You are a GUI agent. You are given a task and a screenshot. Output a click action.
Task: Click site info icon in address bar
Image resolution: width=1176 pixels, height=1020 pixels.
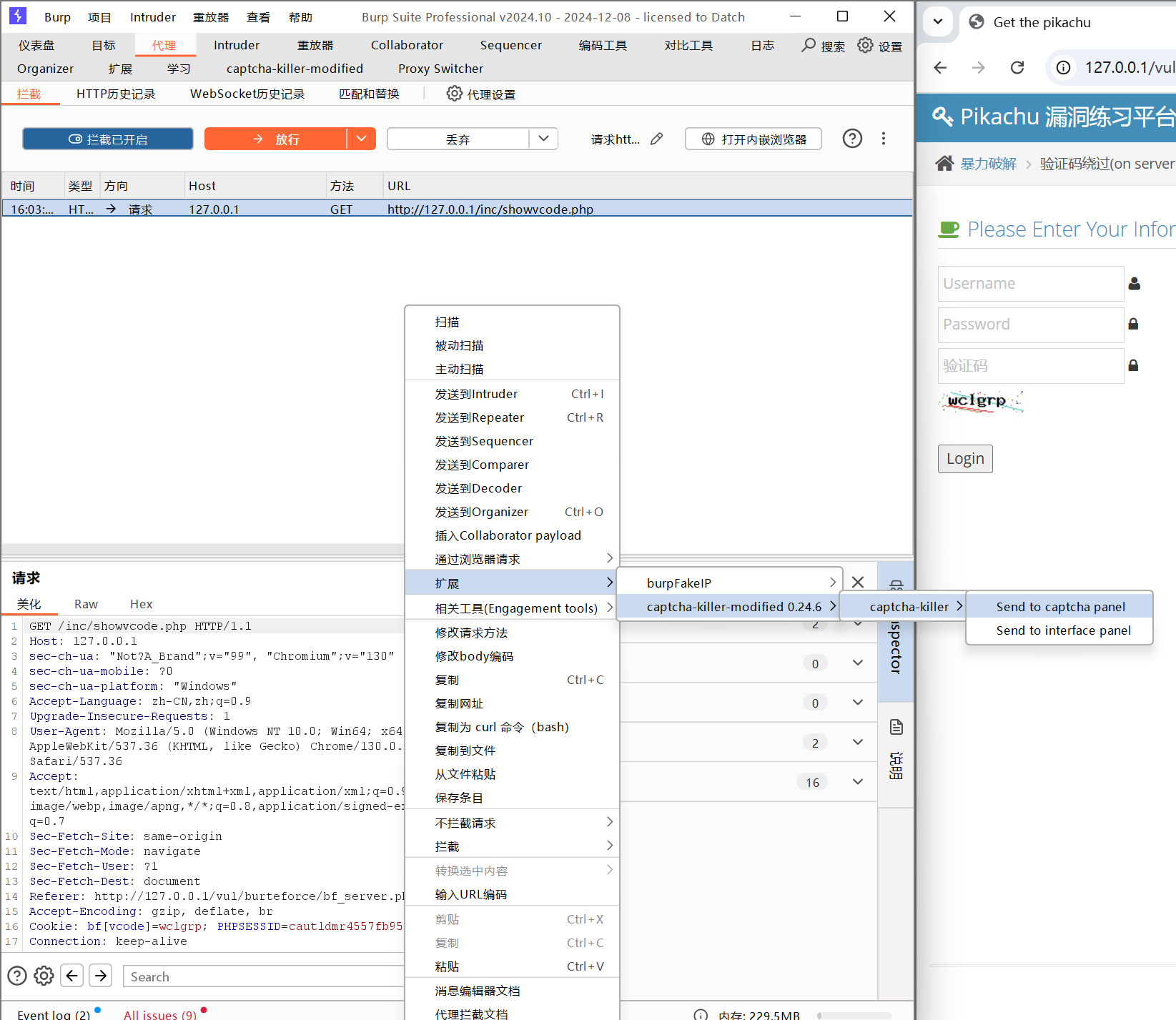tap(1064, 67)
